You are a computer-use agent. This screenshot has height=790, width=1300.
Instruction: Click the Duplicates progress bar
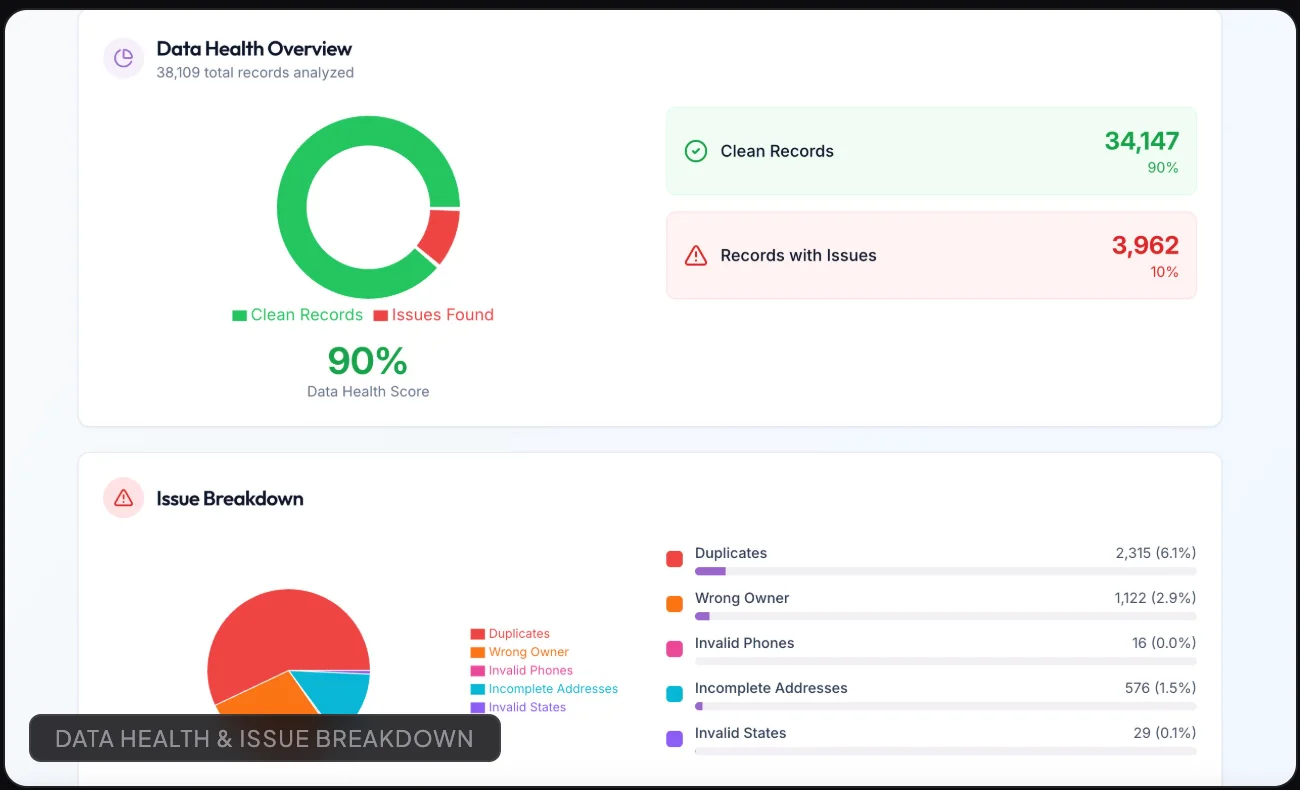point(945,571)
